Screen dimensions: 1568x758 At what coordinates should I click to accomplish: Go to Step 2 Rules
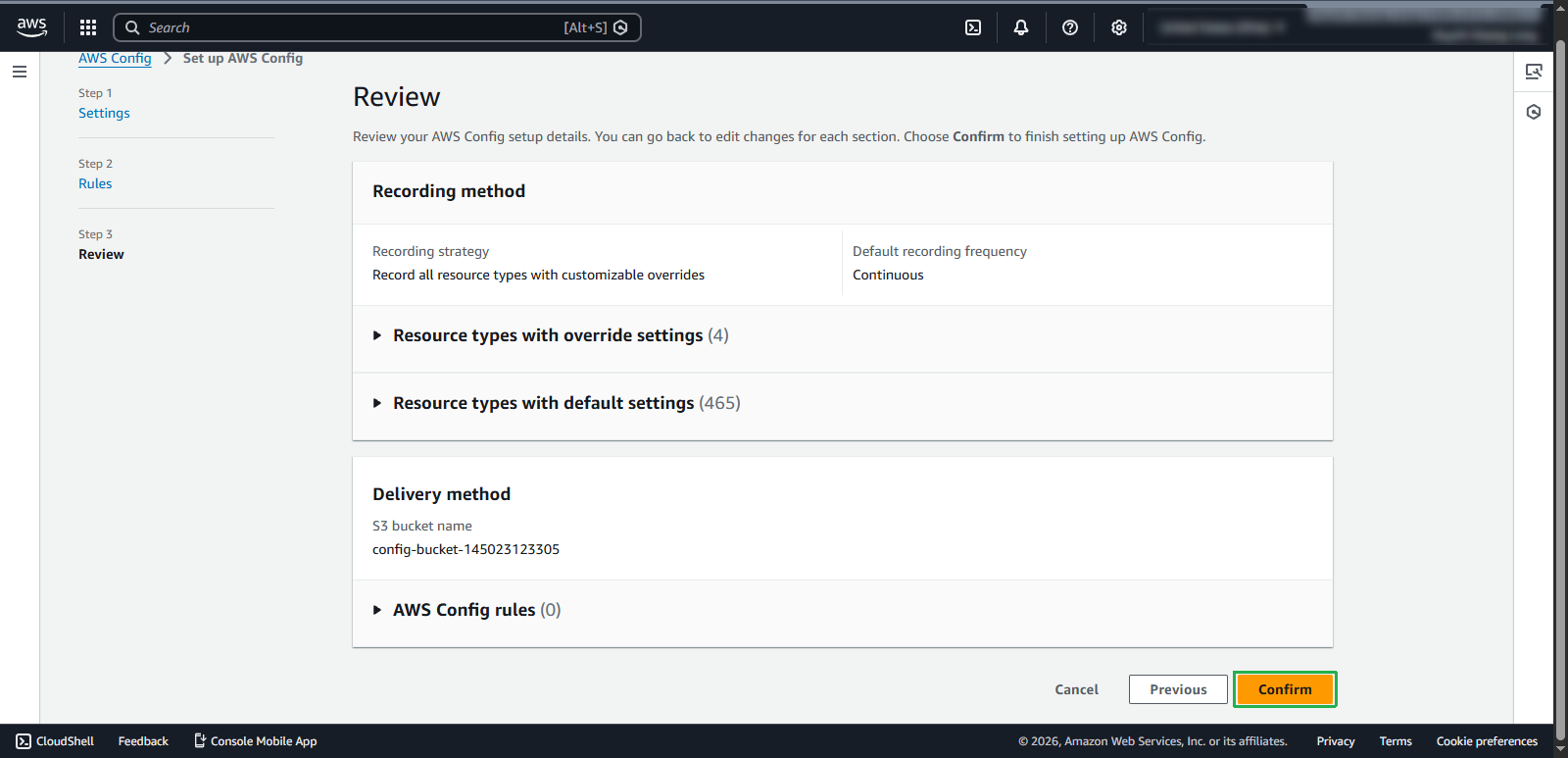[95, 183]
